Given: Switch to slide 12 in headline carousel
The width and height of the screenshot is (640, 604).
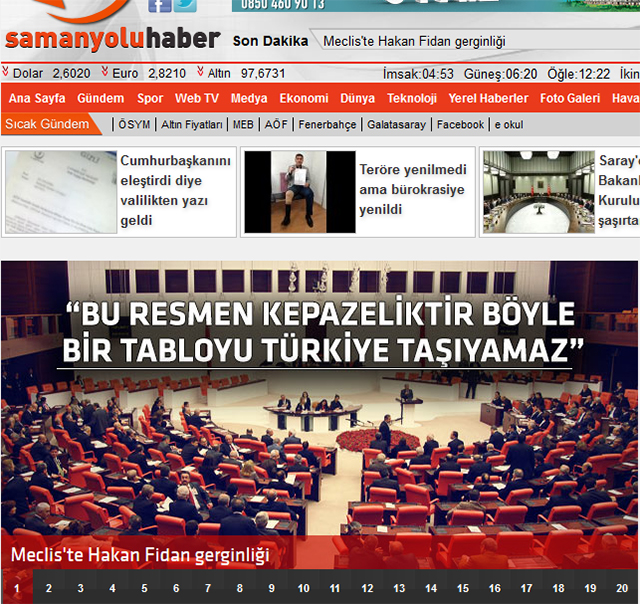Looking at the screenshot, I should (x=366, y=588).
